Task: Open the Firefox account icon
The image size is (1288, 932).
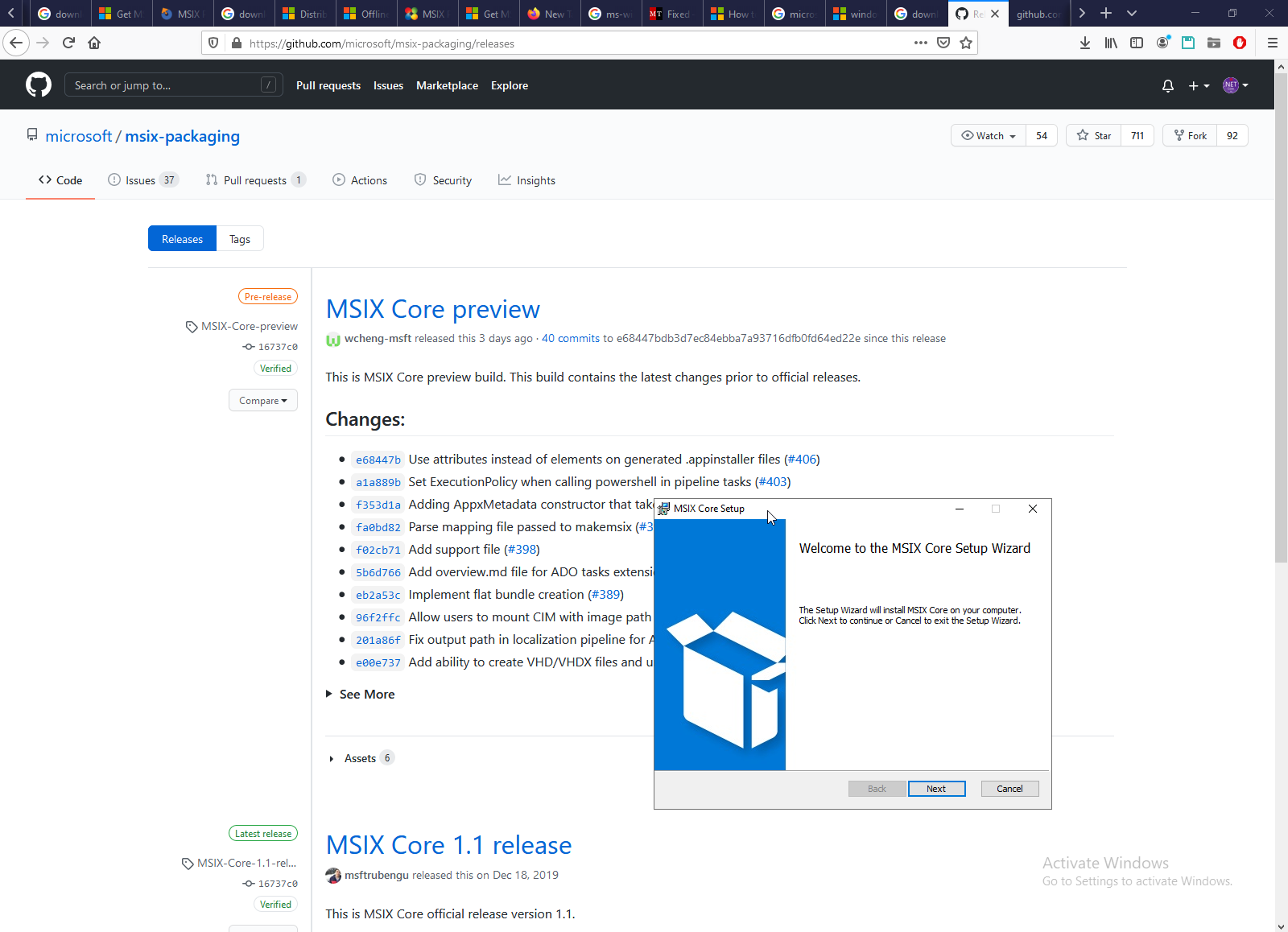Action: (x=1162, y=43)
